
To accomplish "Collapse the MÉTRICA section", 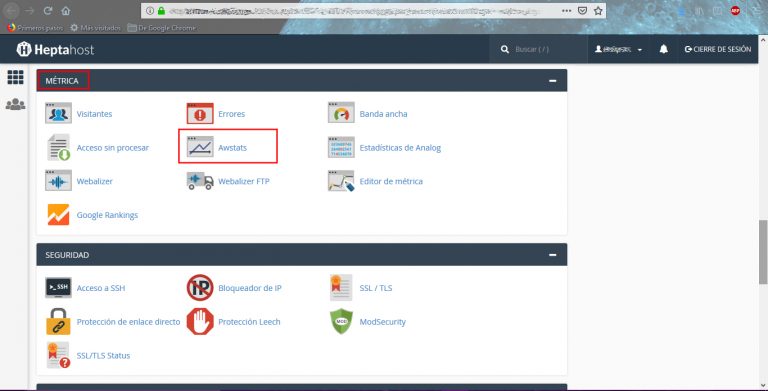I will coord(552,80).
